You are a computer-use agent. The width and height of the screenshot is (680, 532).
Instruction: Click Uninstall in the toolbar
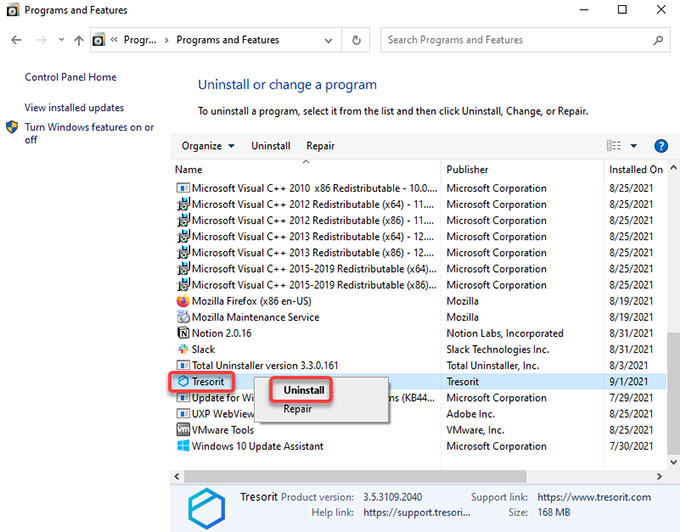pos(271,146)
